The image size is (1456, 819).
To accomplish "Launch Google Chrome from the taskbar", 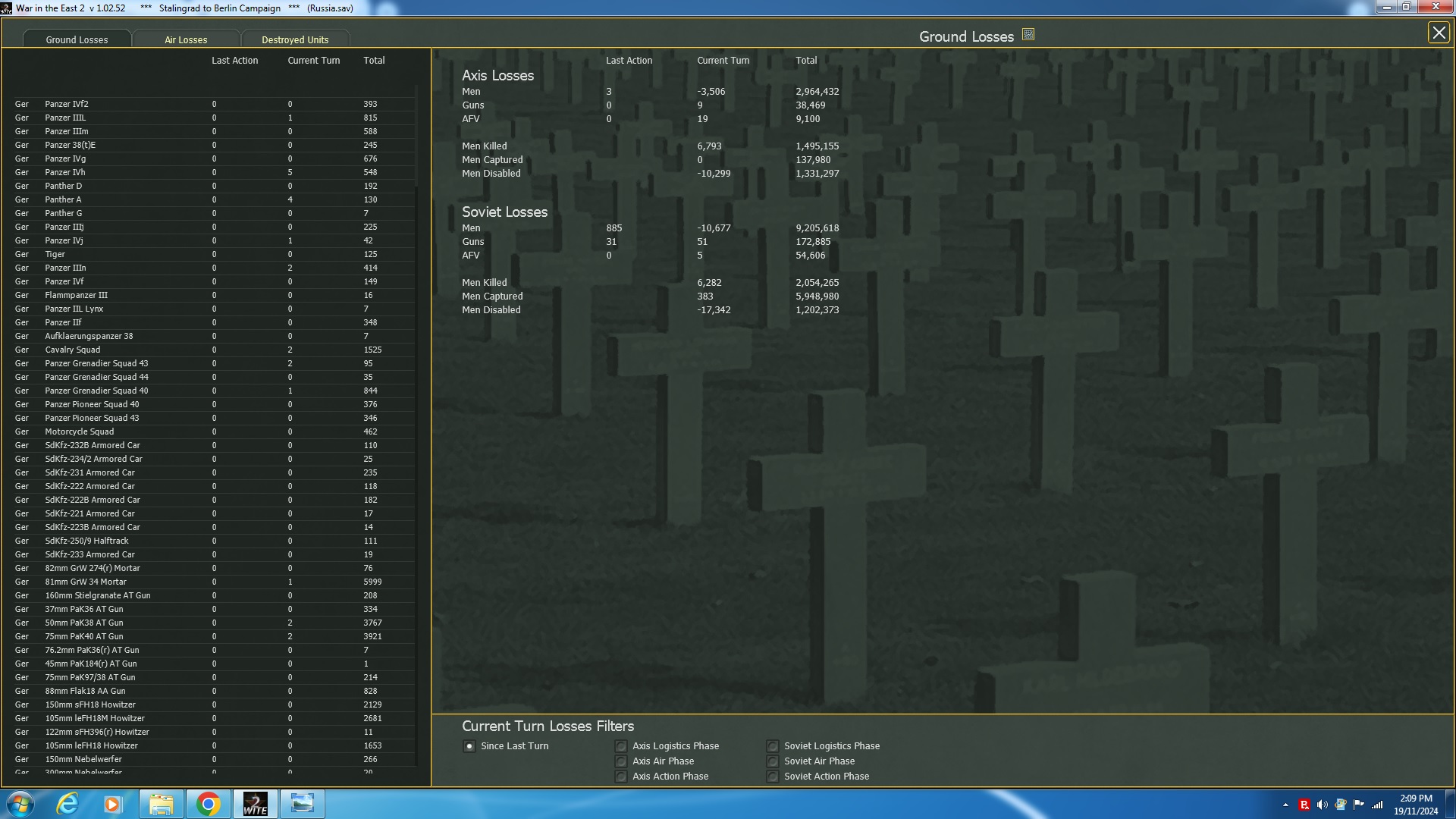I will pyautogui.click(x=208, y=804).
